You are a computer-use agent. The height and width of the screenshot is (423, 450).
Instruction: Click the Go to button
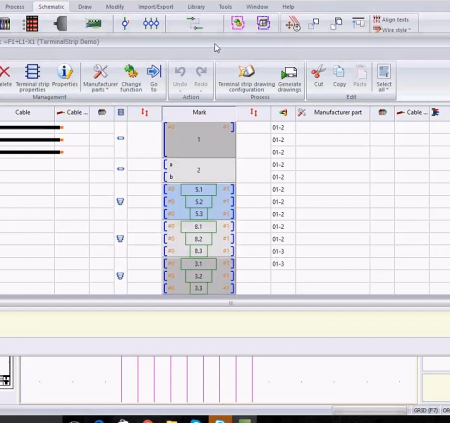[154, 78]
